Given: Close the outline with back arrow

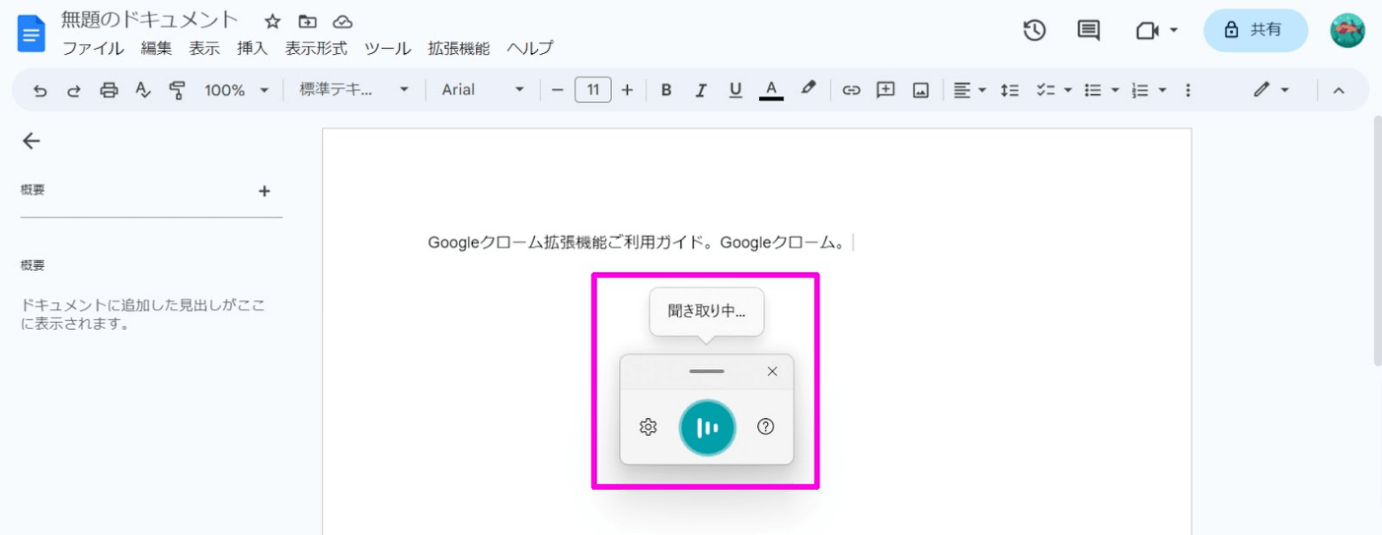Looking at the screenshot, I should point(31,141).
